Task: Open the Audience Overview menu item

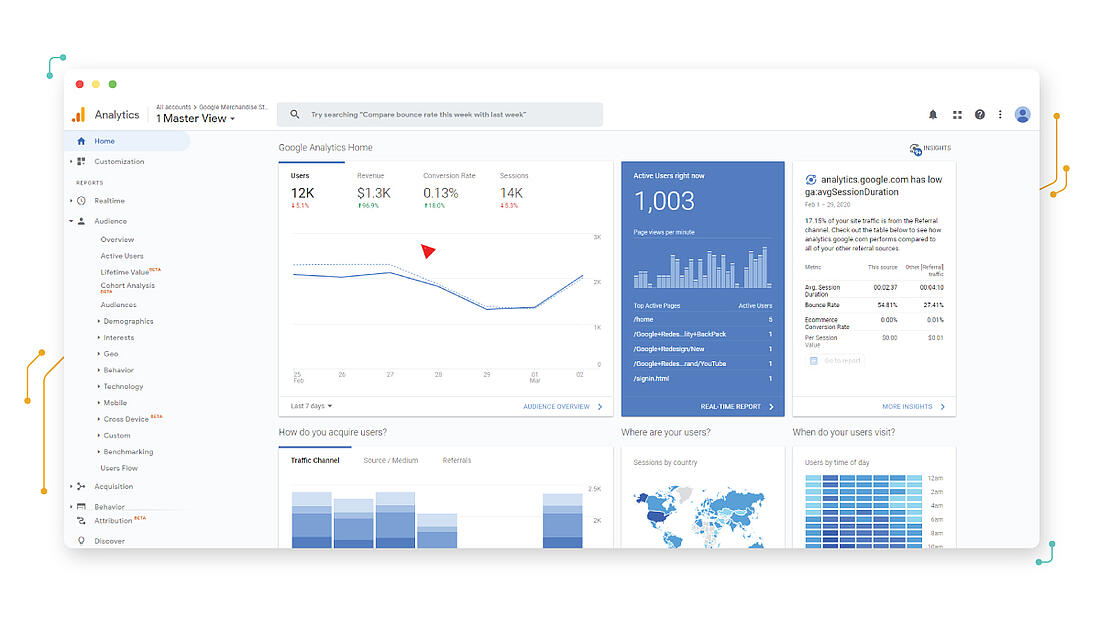Action: (x=117, y=239)
